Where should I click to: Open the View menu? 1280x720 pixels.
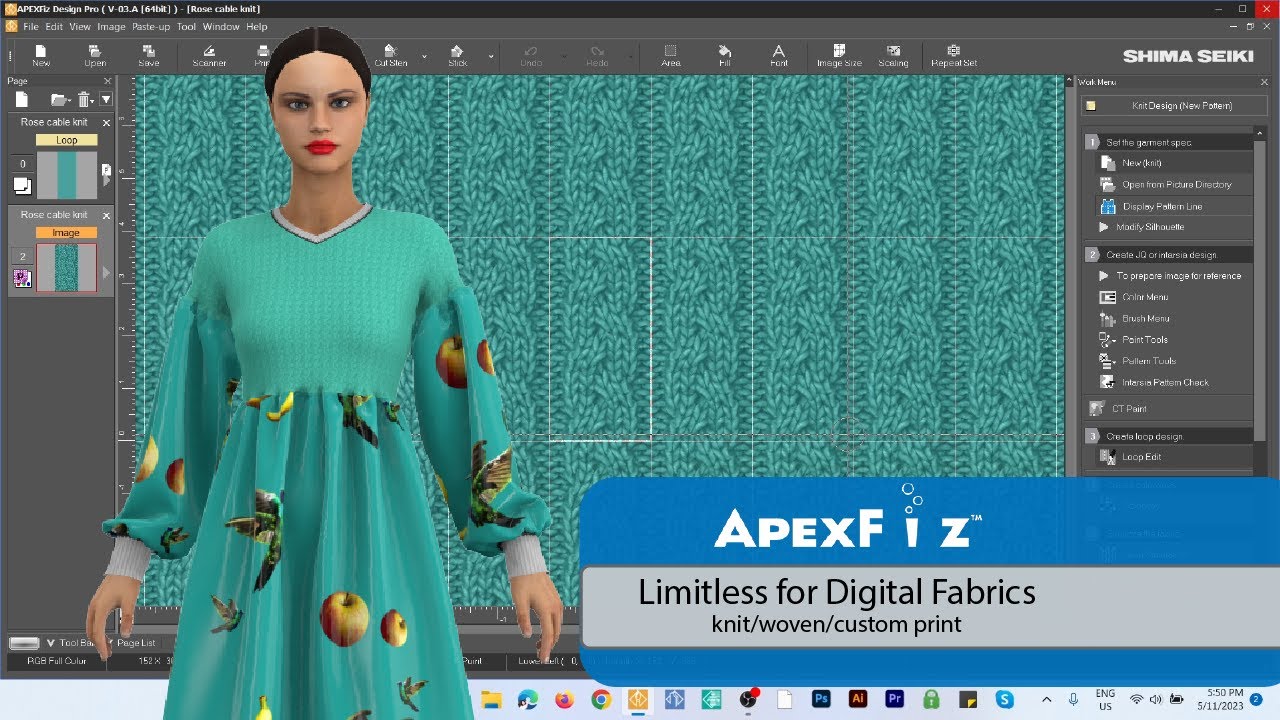80,27
